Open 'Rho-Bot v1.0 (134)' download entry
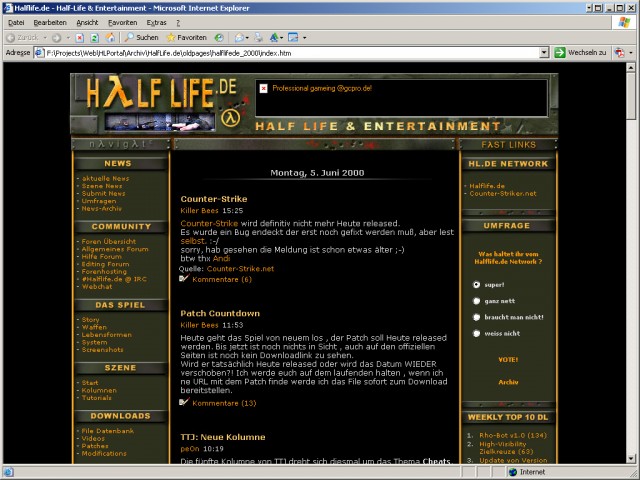The width and height of the screenshot is (640, 480). pyautogui.click(x=513, y=435)
